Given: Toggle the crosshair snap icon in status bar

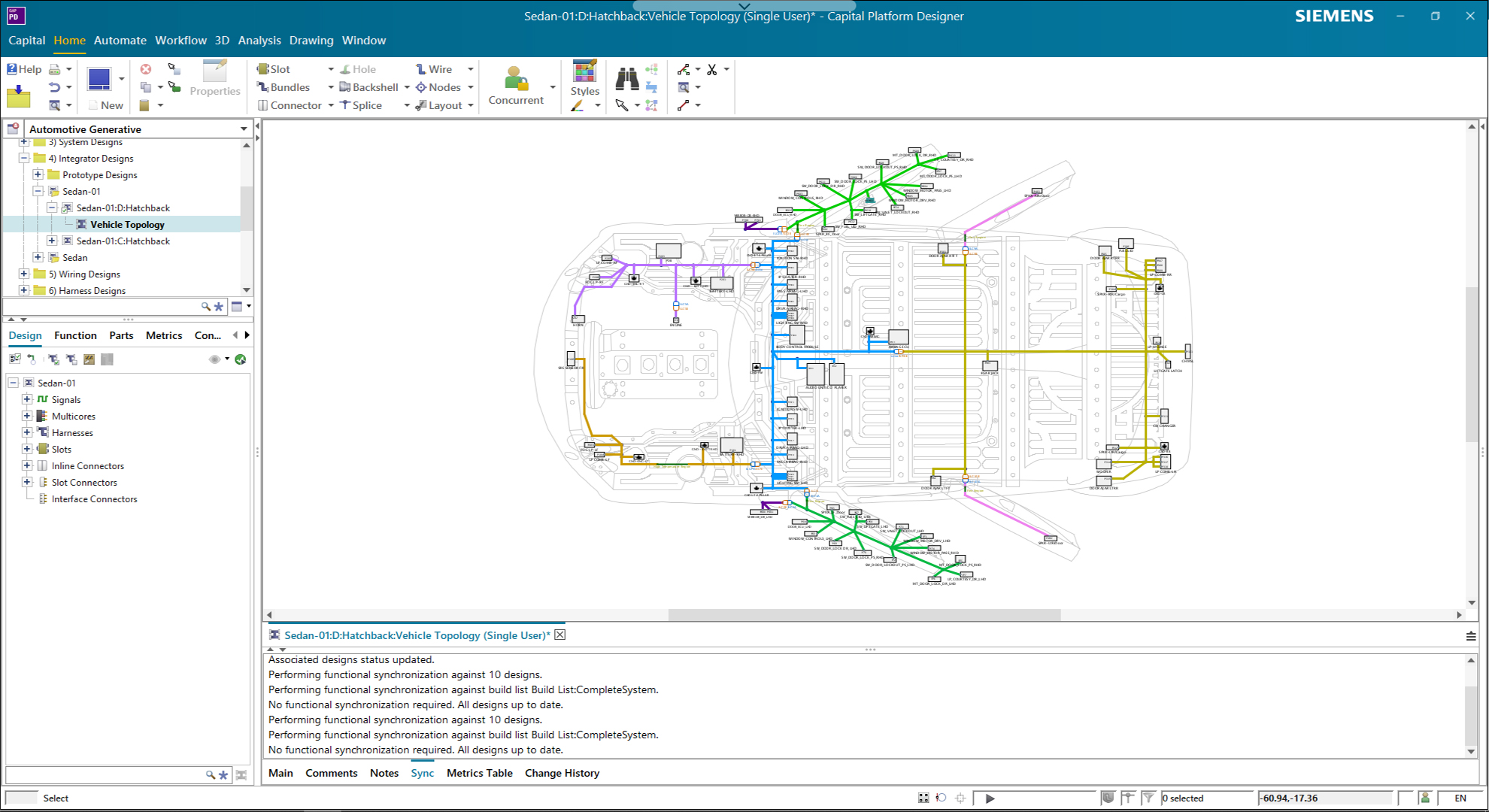Looking at the screenshot, I should pos(960,798).
